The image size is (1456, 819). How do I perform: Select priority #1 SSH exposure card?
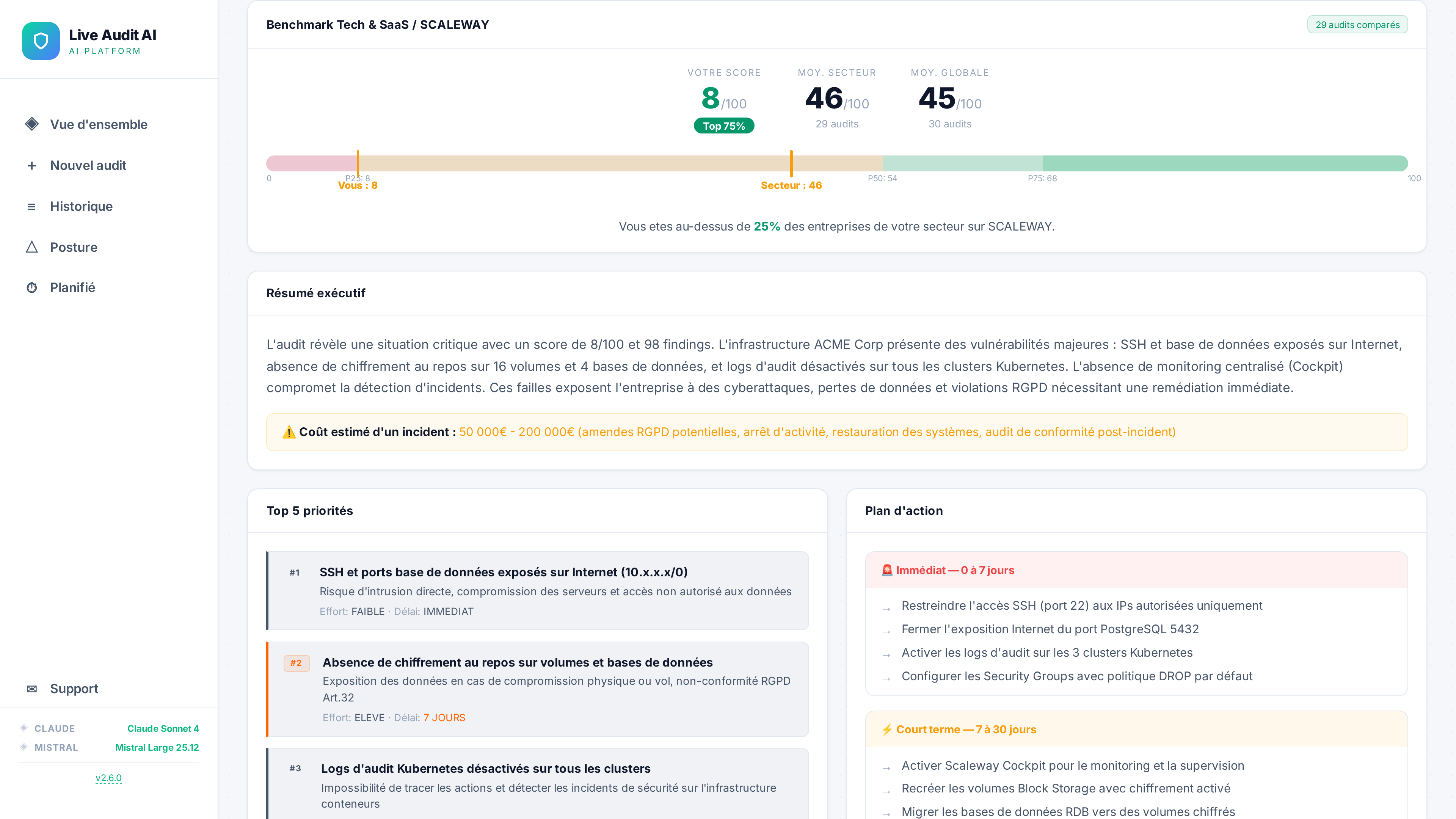click(x=537, y=591)
